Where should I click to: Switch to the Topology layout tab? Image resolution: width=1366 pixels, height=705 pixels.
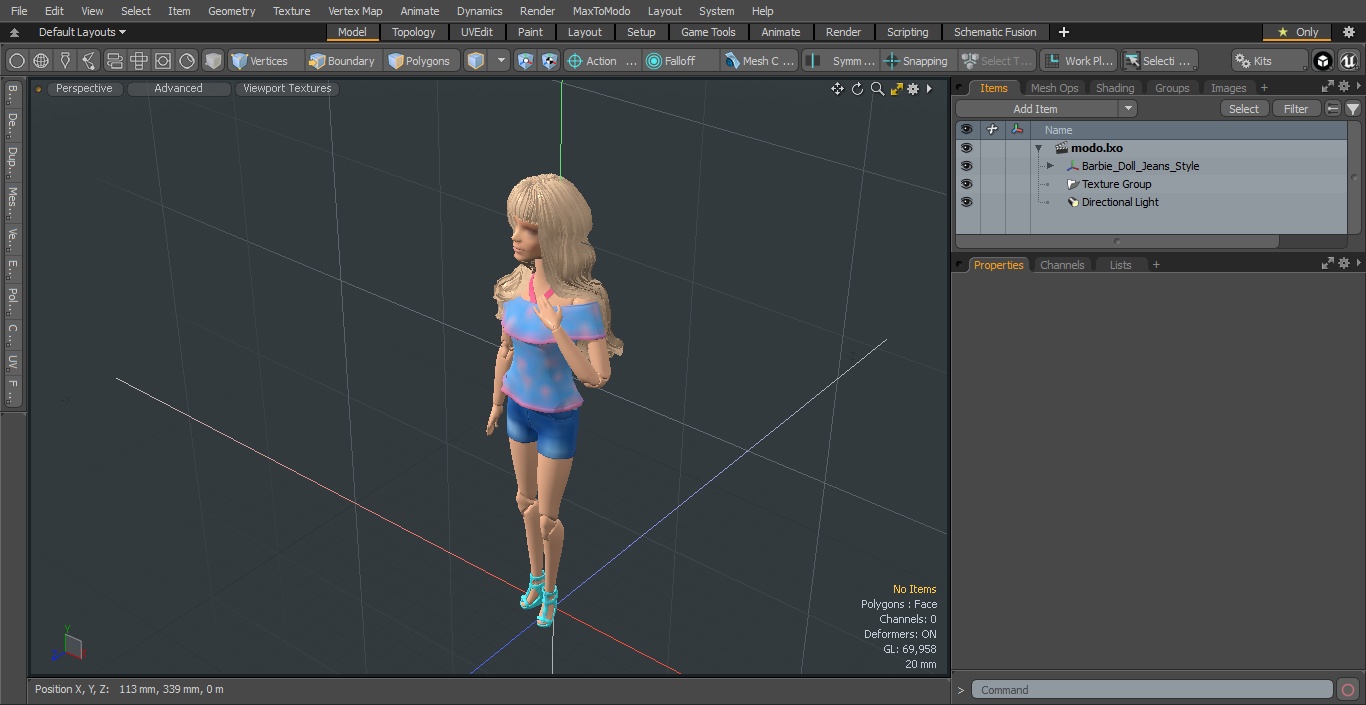click(x=414, y=32)
